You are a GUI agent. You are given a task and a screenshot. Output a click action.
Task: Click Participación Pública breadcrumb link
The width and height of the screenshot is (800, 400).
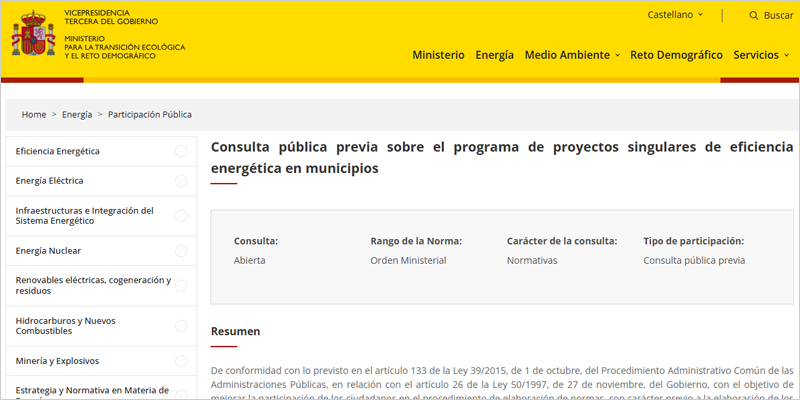[150, 115]
